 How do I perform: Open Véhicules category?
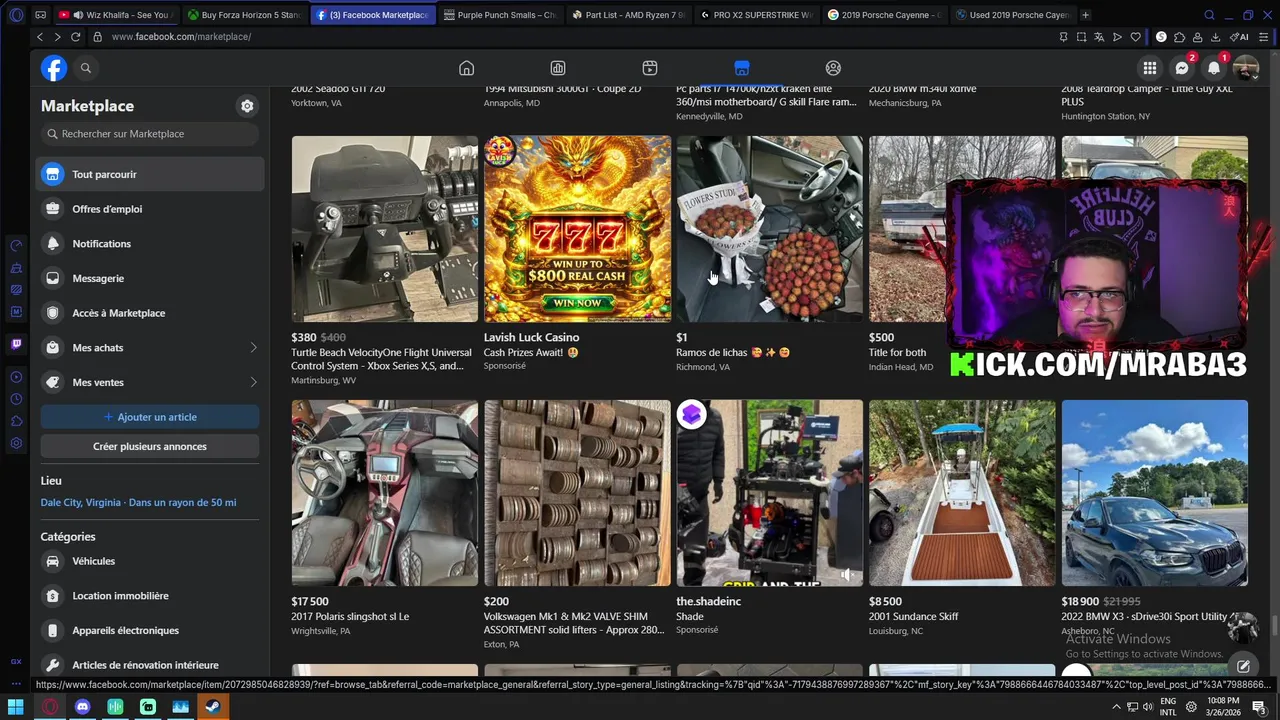click(150, 561)
